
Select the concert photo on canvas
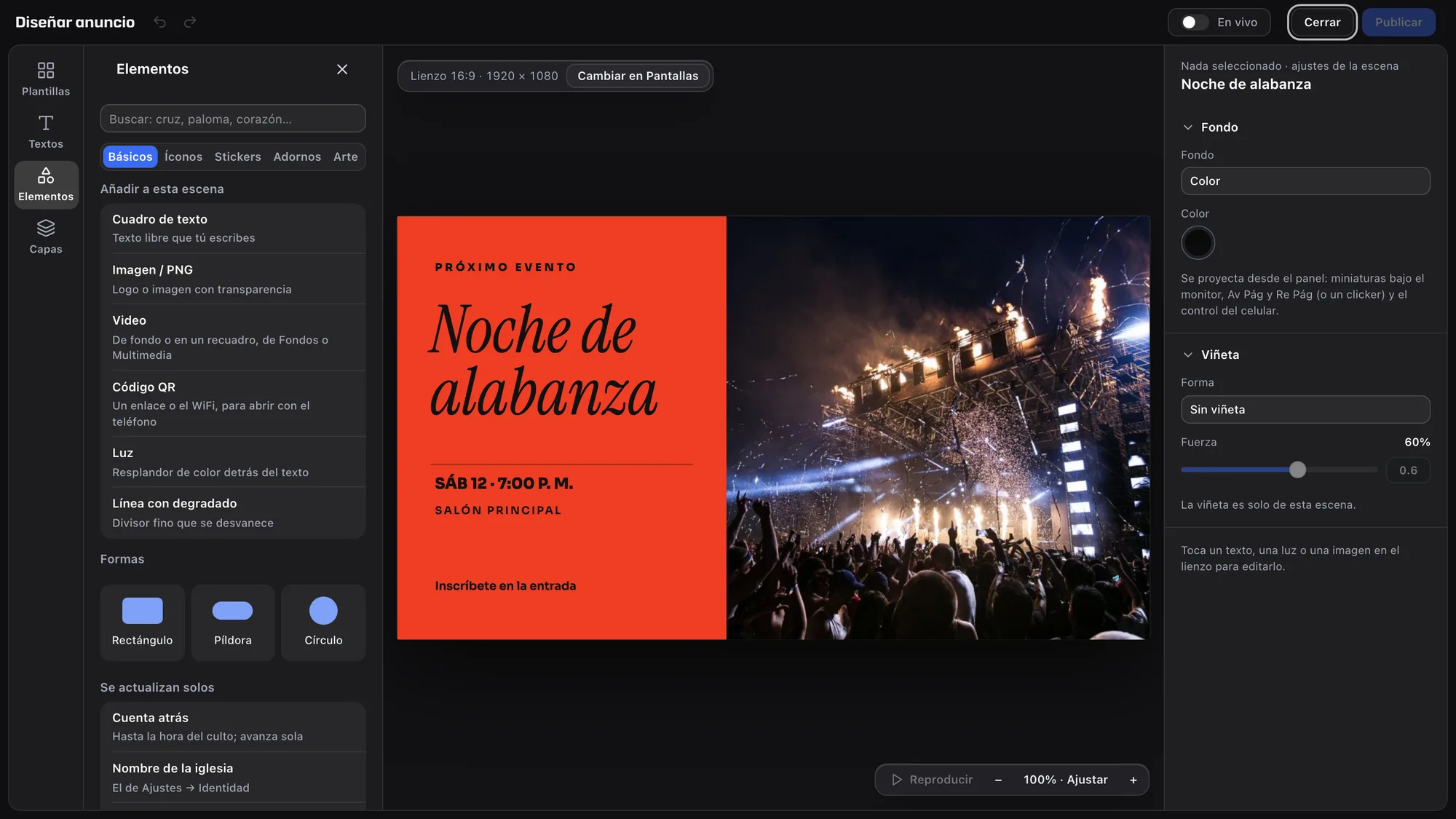click(x=938, y=428)
